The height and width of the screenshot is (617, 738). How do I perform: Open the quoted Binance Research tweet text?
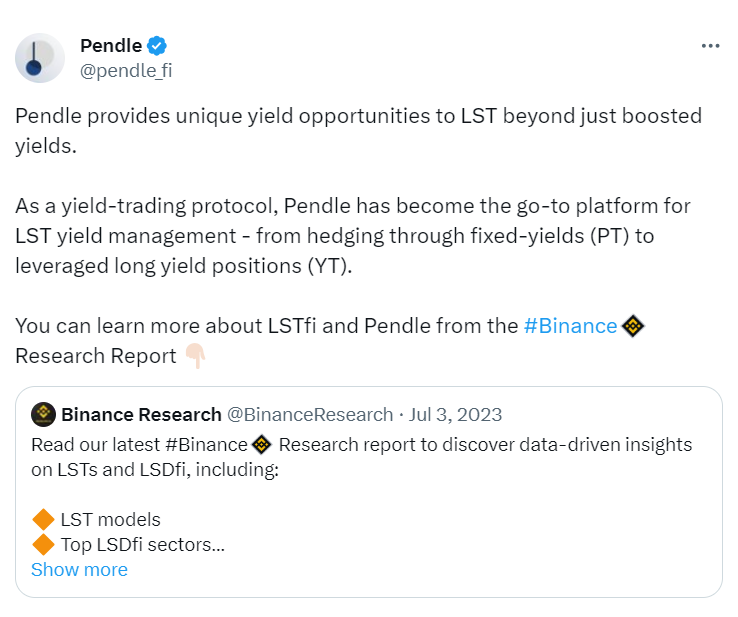[361, 457]
